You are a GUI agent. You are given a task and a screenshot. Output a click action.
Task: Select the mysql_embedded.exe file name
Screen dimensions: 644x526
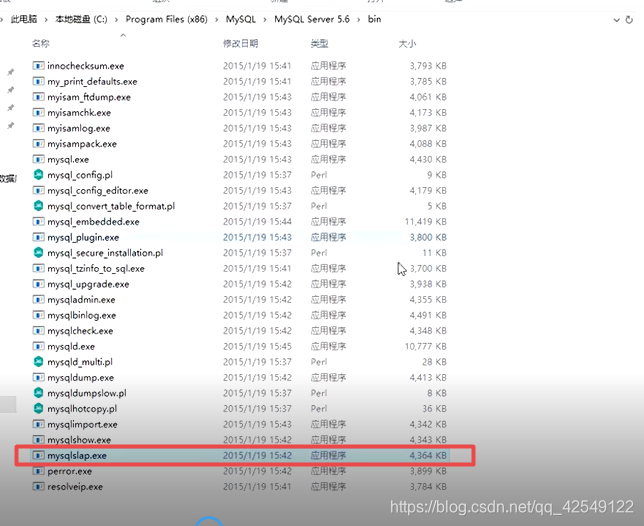[x=93, y=222]
